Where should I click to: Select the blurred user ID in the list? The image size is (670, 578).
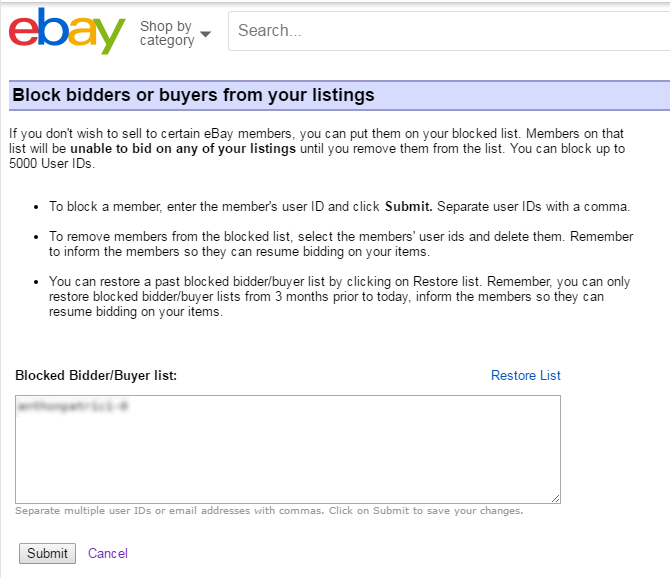click(73, 406)
